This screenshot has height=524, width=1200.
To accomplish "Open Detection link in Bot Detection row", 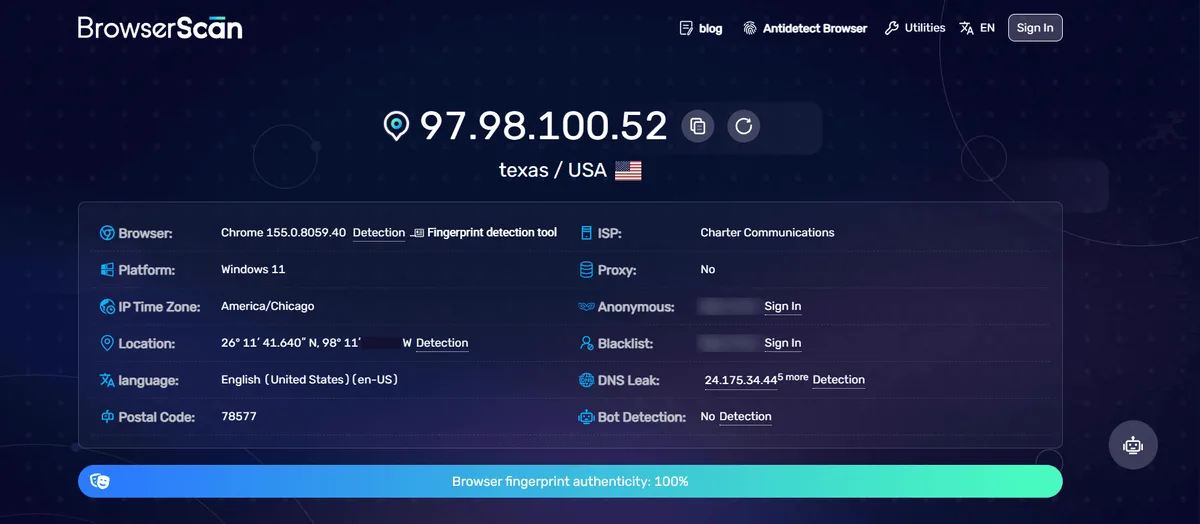I will 745,417.
